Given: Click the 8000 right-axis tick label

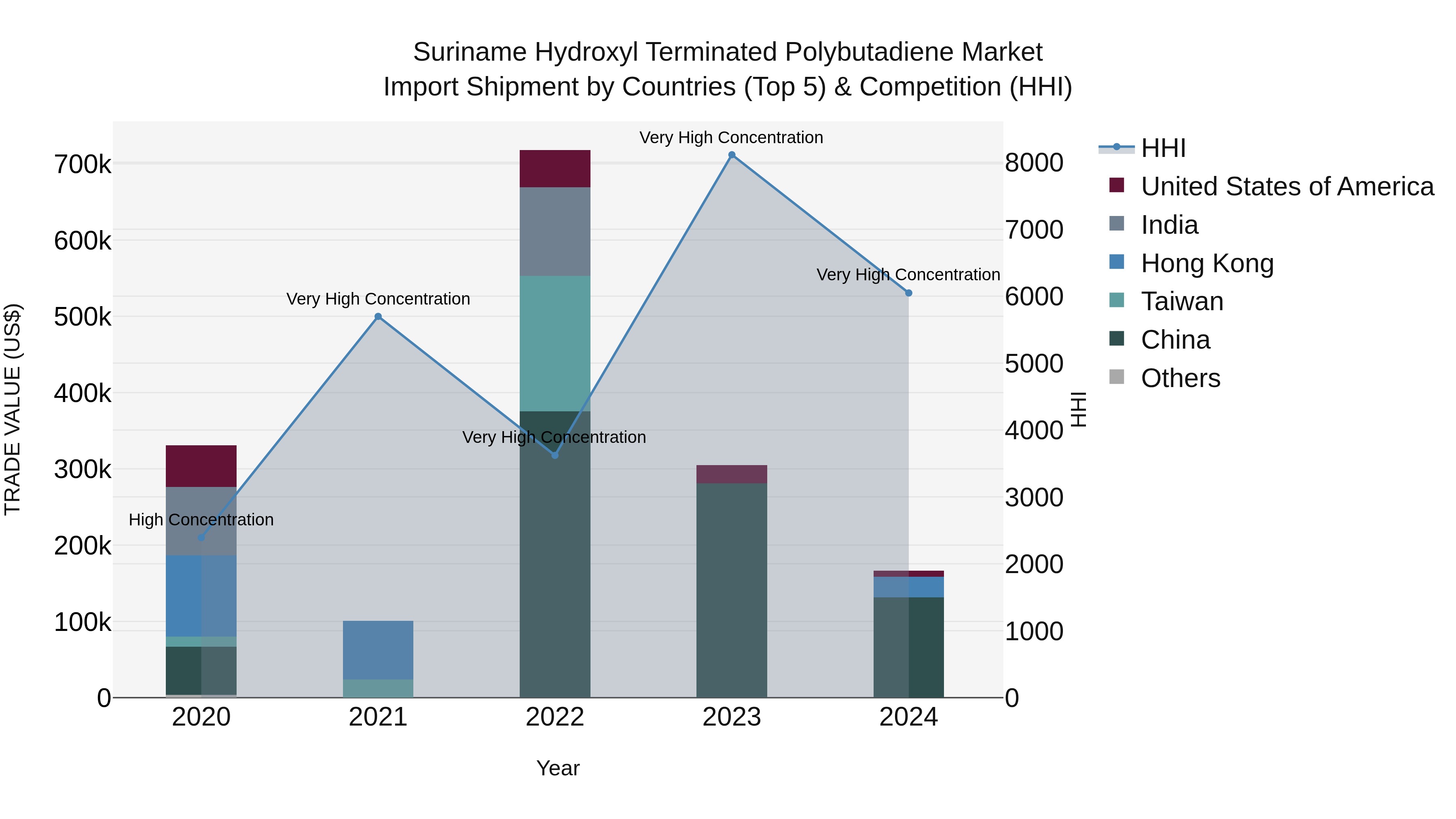Looking at the screenshot, I should [1034, 163].
